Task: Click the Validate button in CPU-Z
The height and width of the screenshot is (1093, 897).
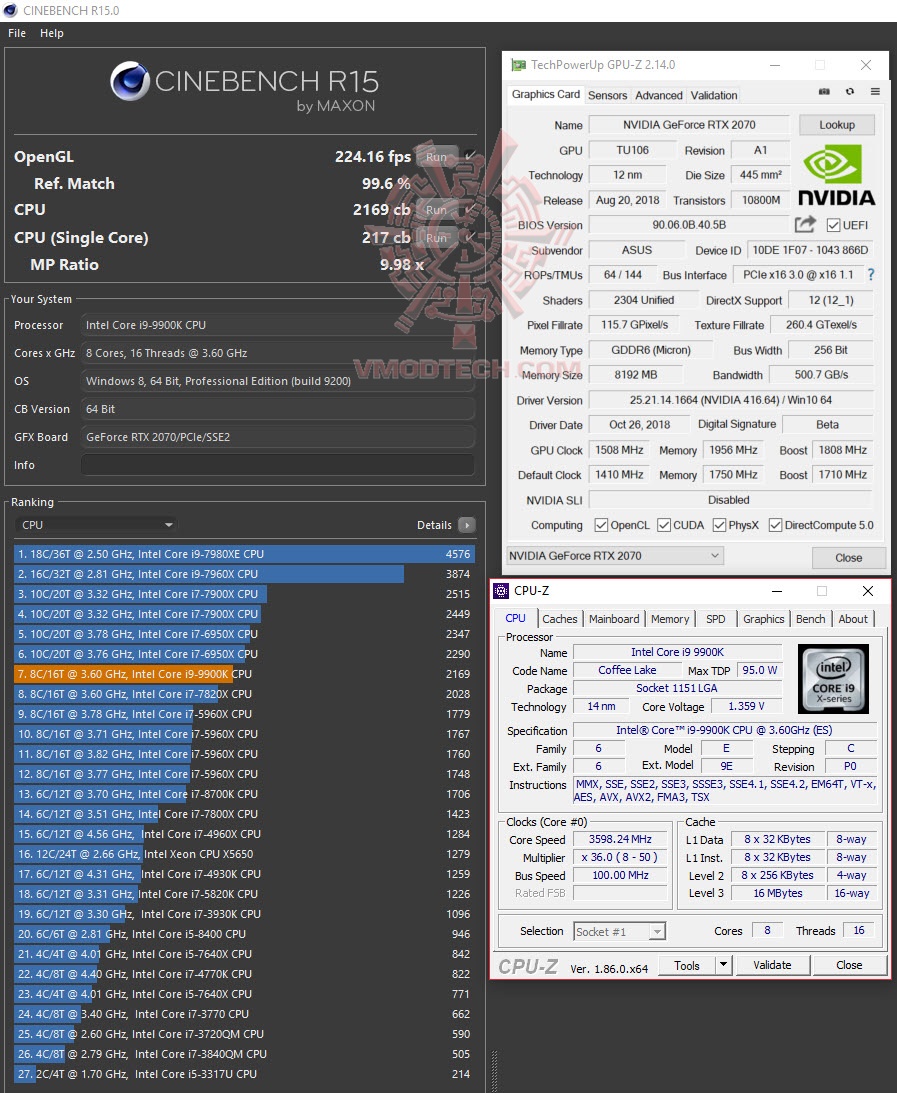Action: point(772,965)
